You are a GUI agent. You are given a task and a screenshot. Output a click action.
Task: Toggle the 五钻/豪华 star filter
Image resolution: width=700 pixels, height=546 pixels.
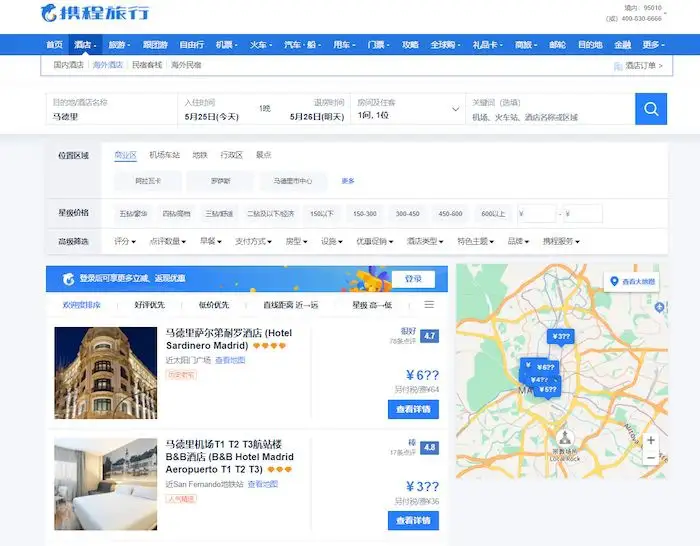[133, 214]
